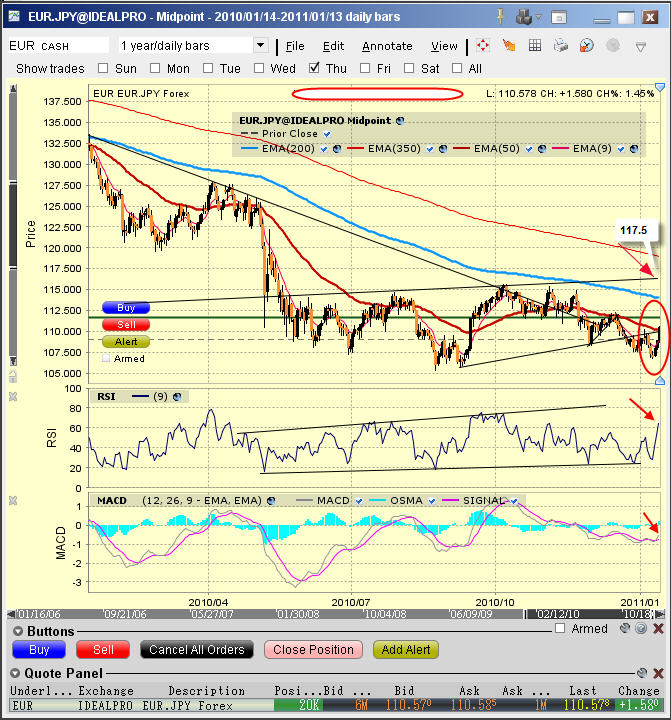Click the EUR CASH symbol input field
The image size is (671, 720).
pos(58,45)
